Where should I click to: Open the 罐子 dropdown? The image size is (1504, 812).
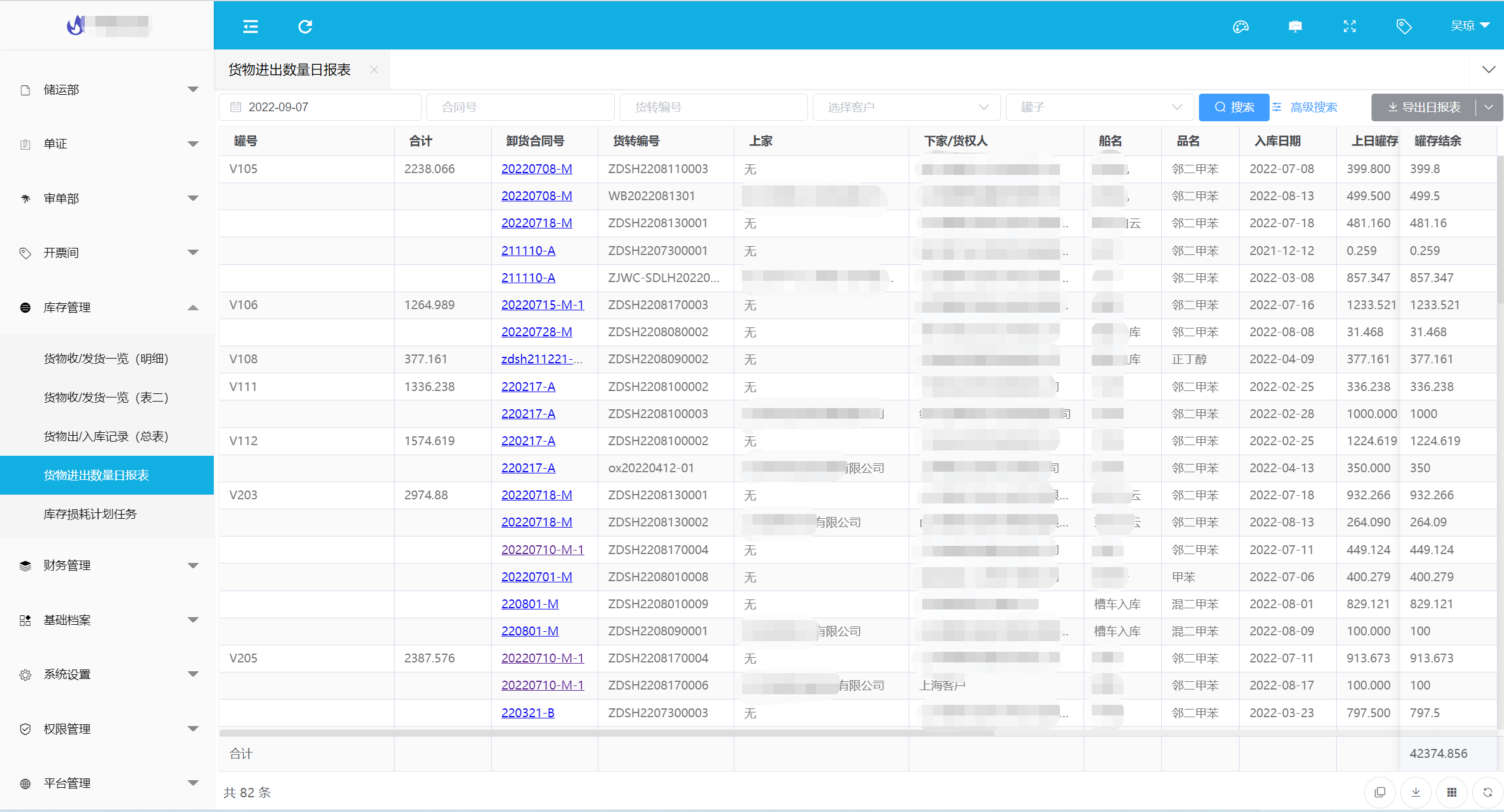[1099, 107]
